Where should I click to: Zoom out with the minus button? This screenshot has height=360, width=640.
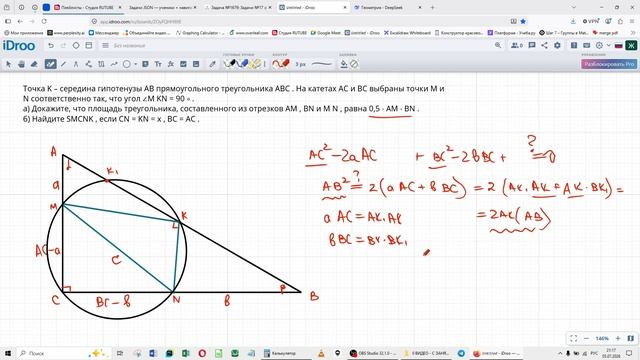pos(587,338)
